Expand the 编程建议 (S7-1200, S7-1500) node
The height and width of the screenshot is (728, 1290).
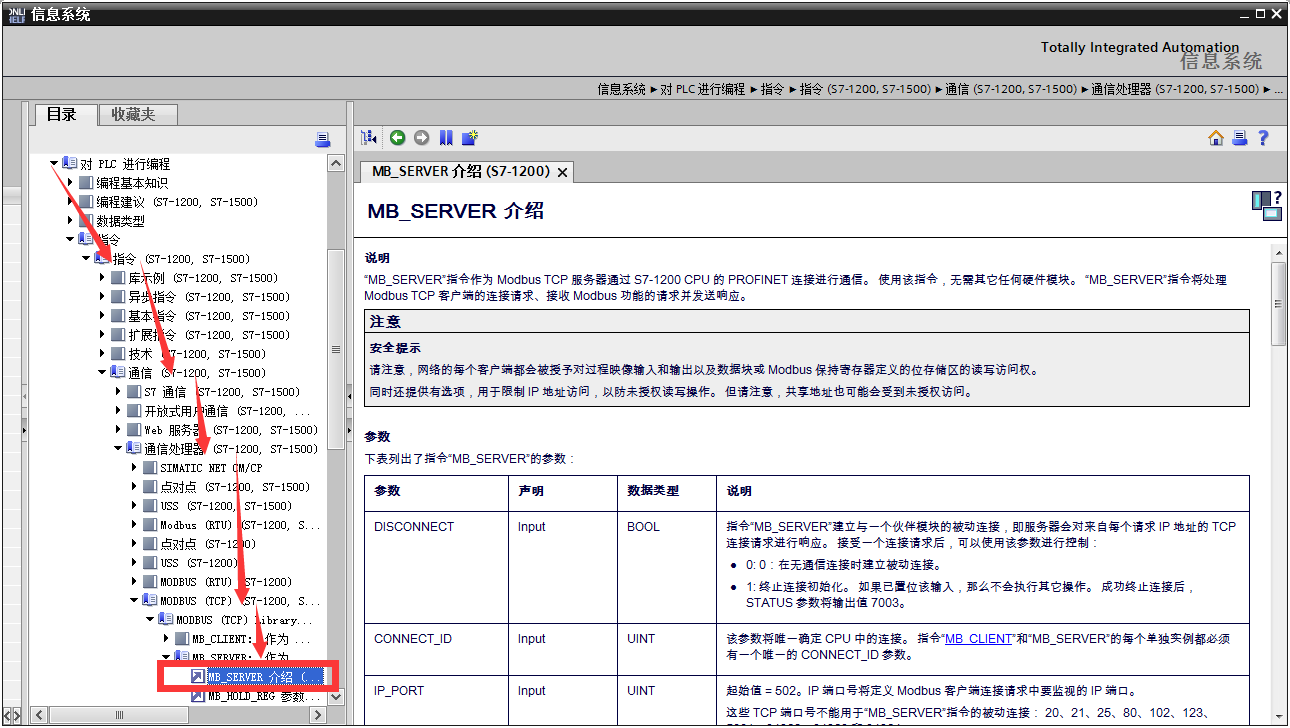pos(70,202)
